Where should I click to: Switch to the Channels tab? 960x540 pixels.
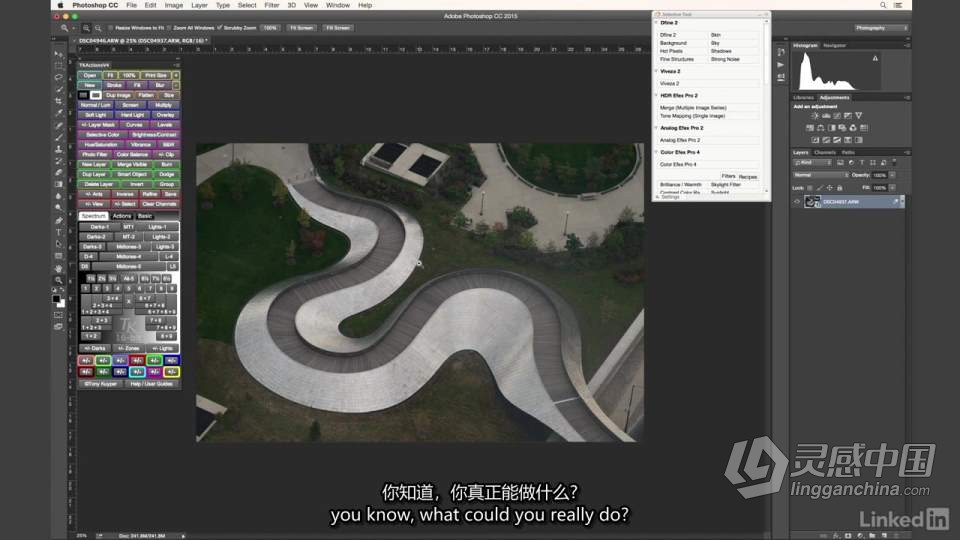825,152
